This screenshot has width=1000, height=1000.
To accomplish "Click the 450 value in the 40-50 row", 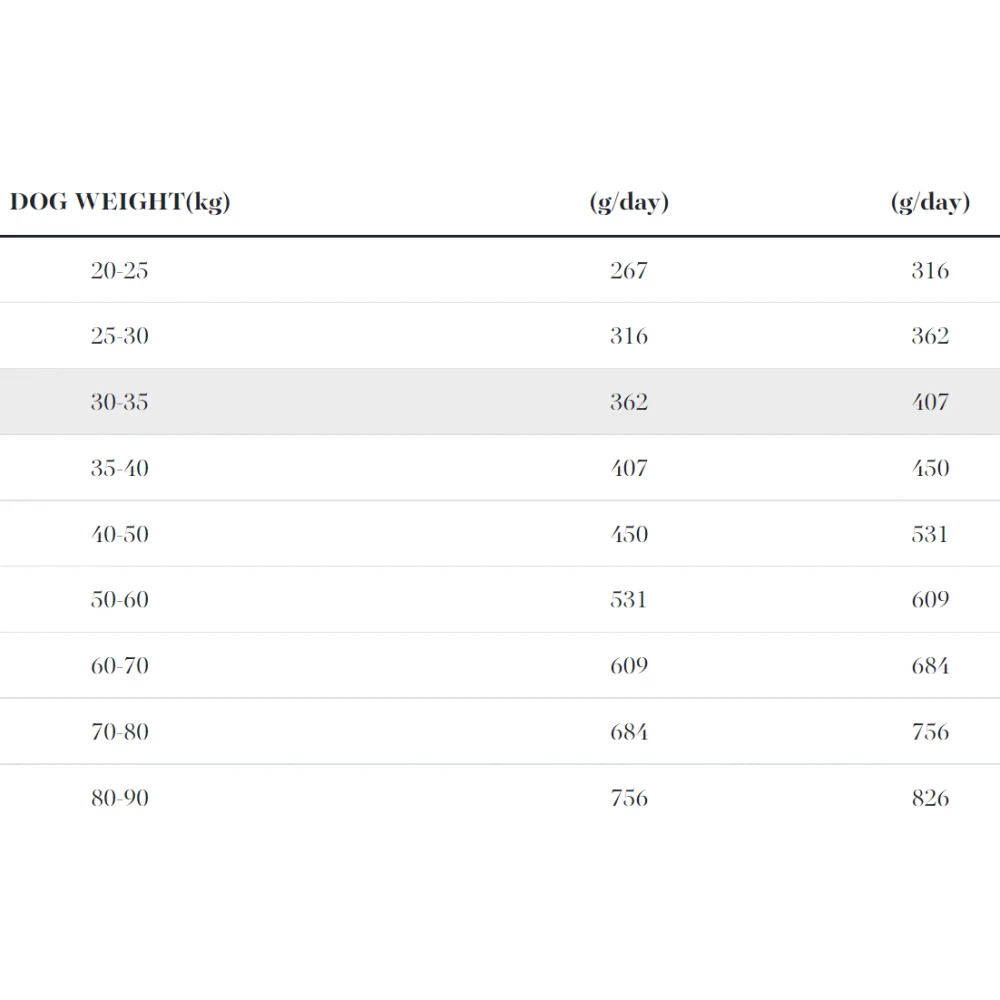I will coord(629,534).
